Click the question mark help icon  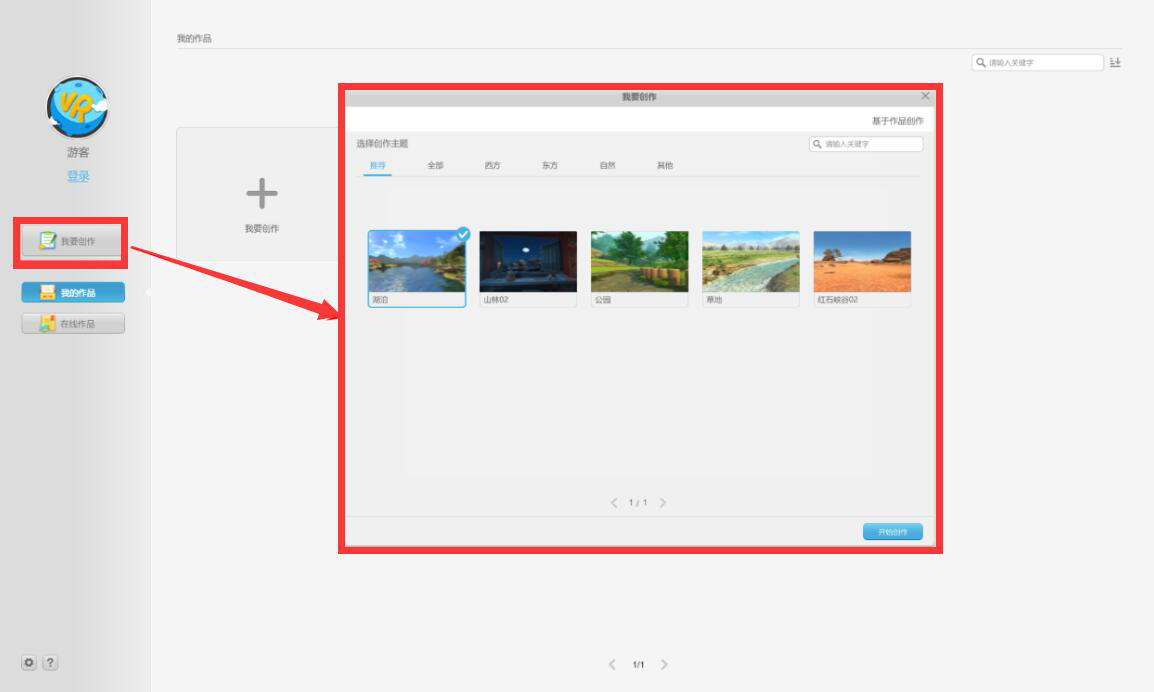[50, 663]
